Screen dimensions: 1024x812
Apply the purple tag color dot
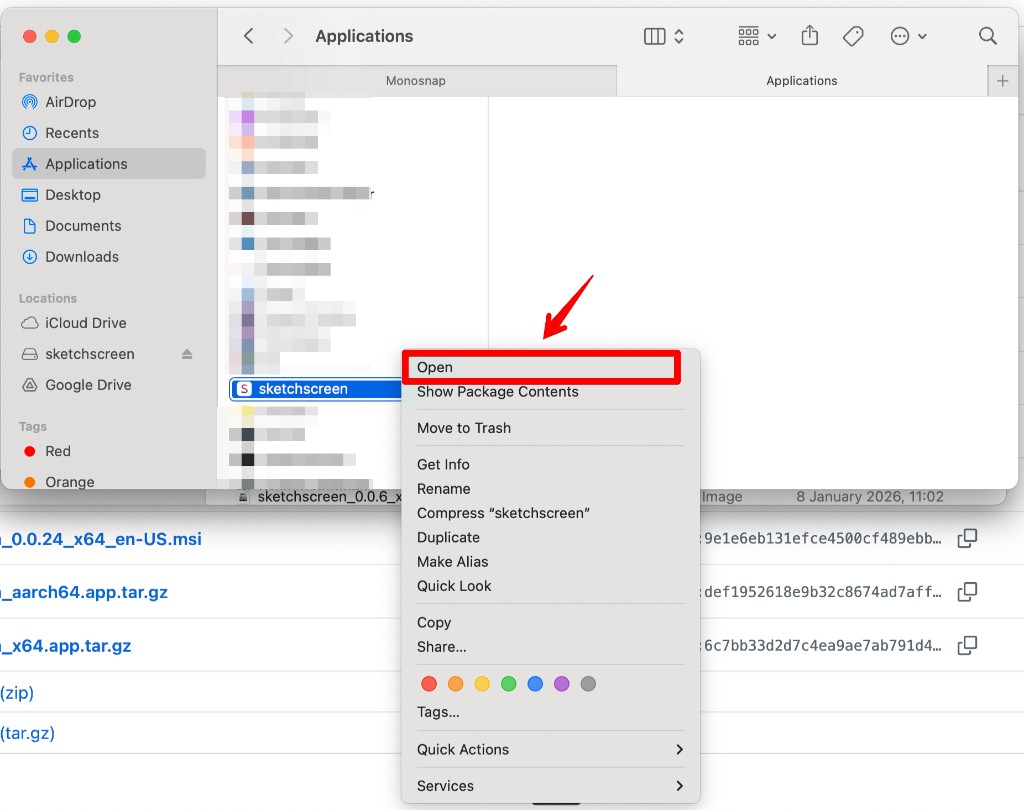(x=562, y=684)
